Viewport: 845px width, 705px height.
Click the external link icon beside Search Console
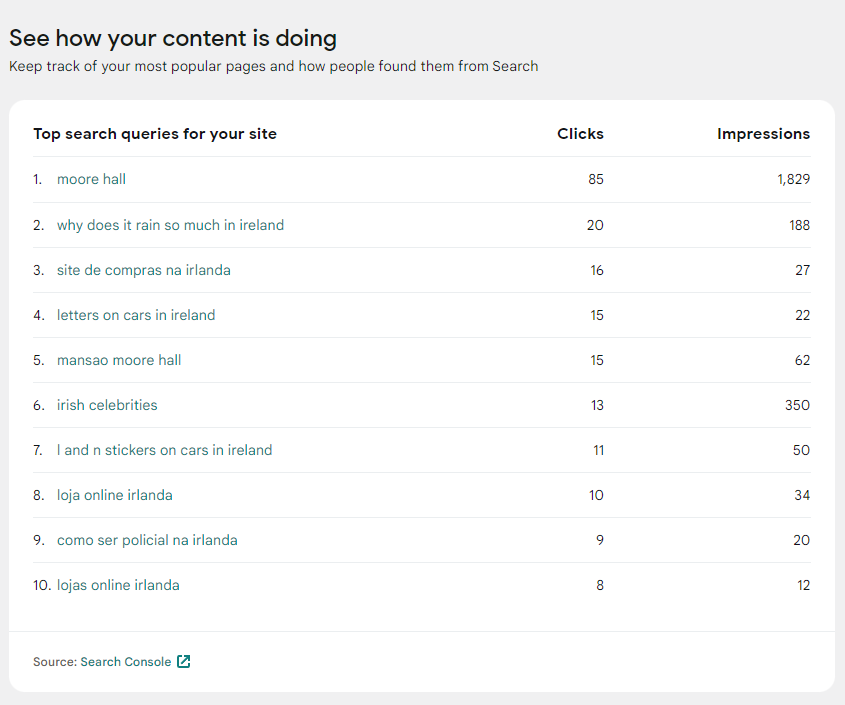coord(182,661)
